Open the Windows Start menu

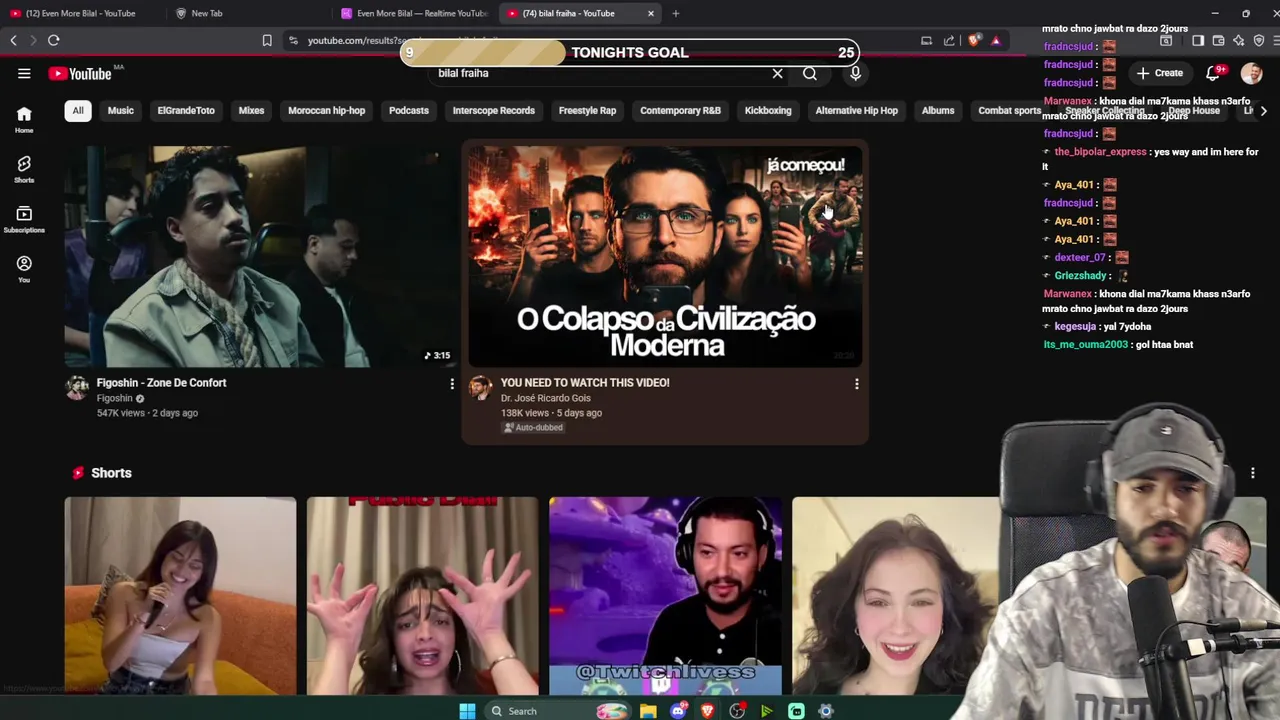coord(467,711)
